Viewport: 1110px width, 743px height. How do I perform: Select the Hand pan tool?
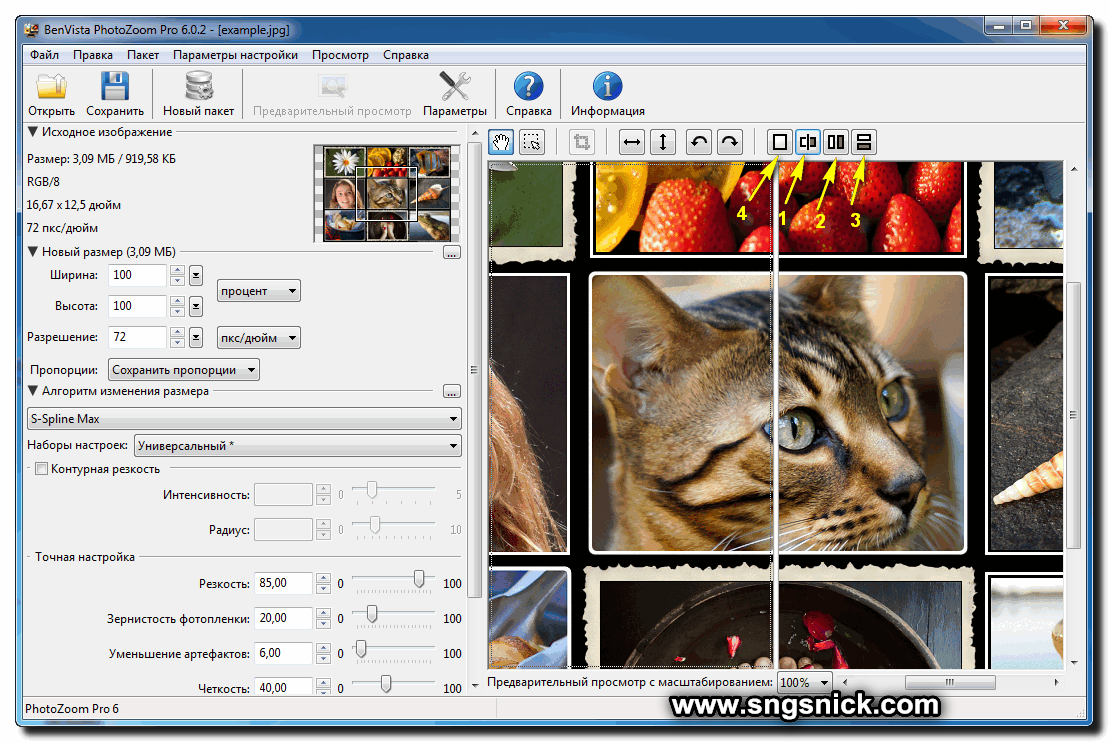point(502,142)
